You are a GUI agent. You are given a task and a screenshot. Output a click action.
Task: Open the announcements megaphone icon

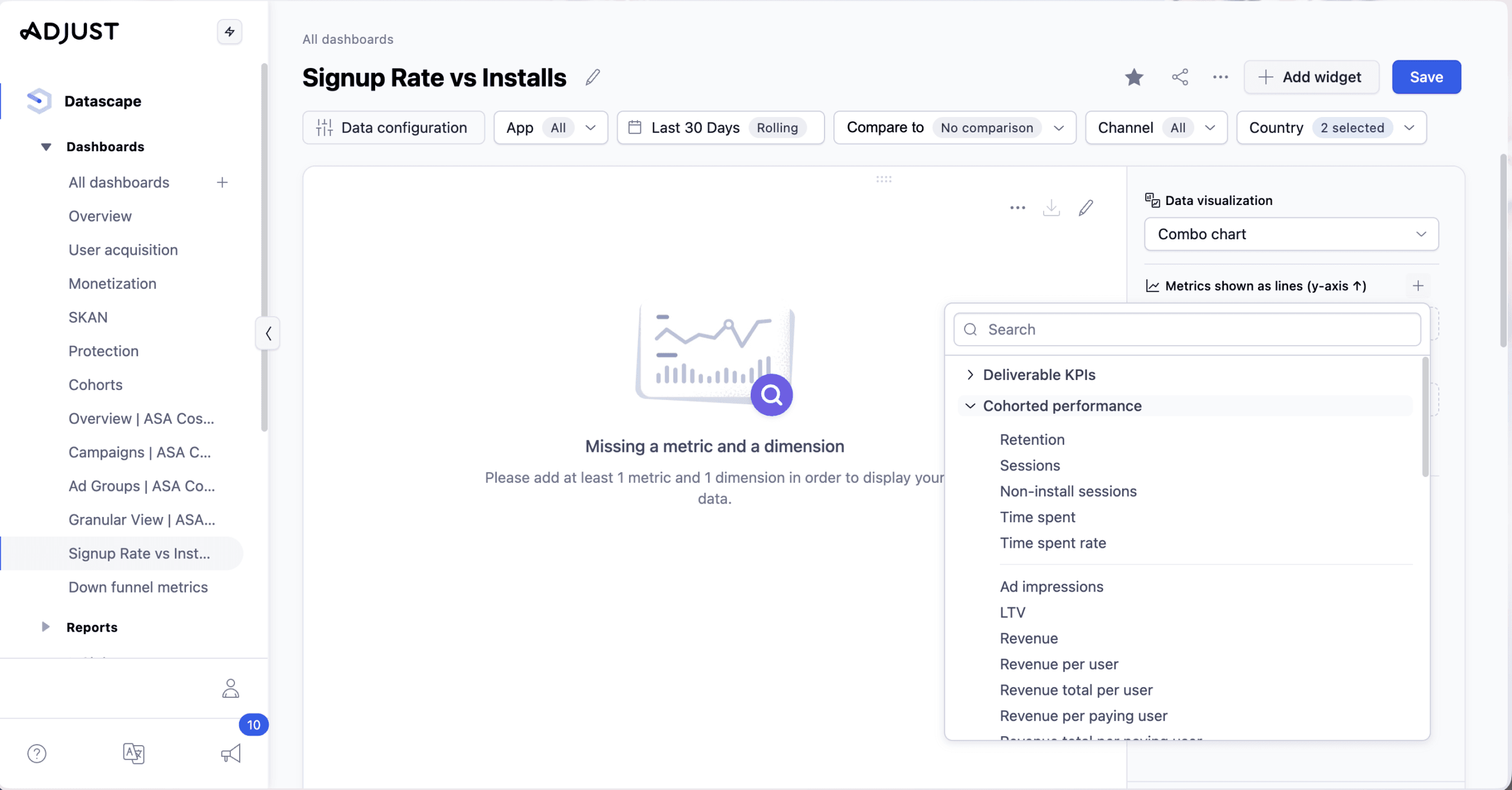tap(231, 753)
